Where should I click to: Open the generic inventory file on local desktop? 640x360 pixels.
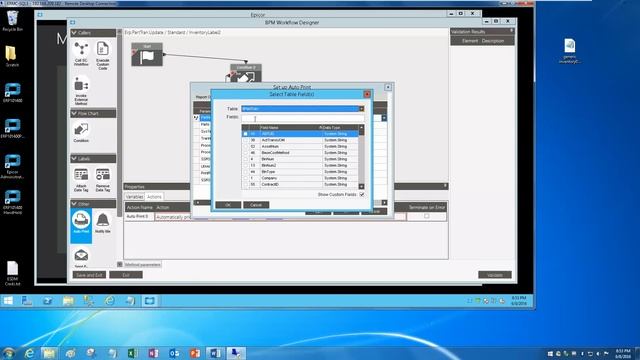569,51
